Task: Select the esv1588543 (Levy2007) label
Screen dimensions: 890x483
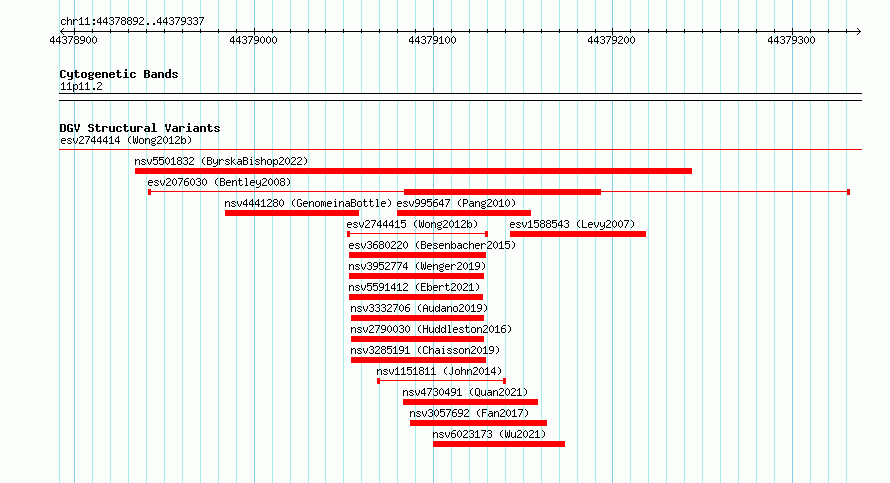Action: [x=572, y=224]
